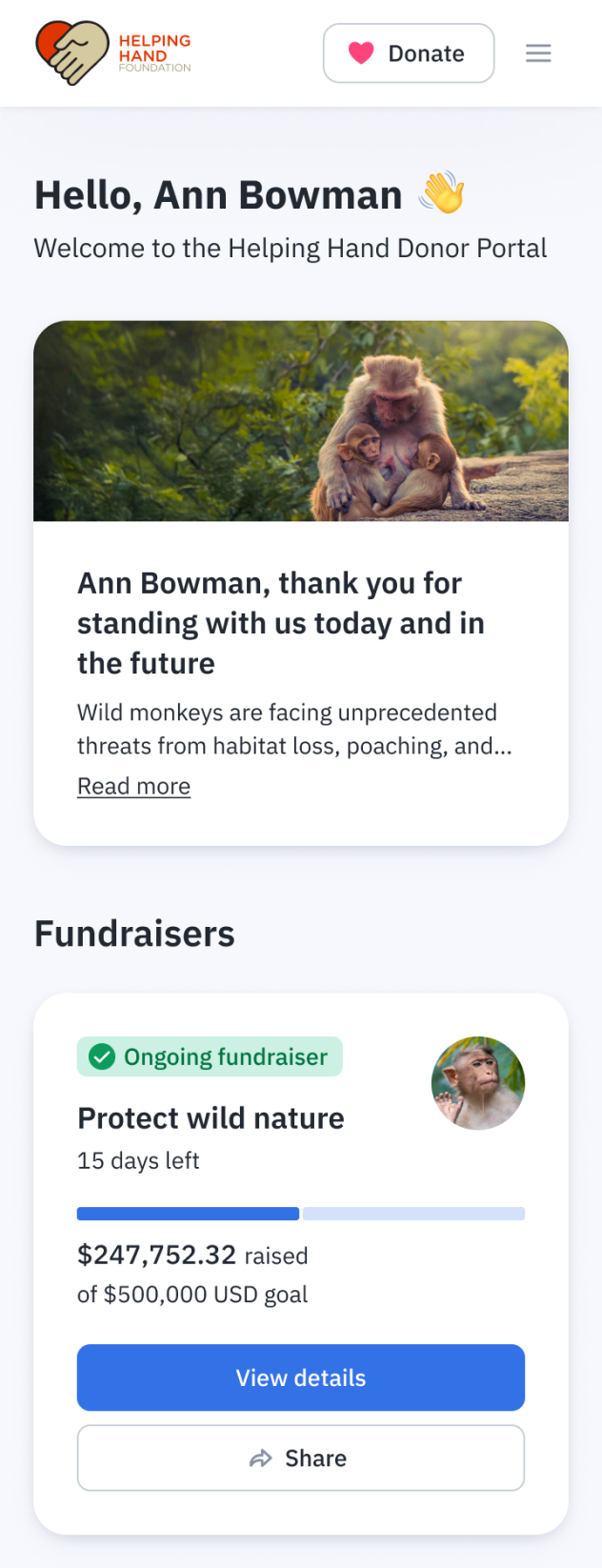602x1568 pixels.
Task: Click the Fundraisers section heading
Action: (134, 934)
